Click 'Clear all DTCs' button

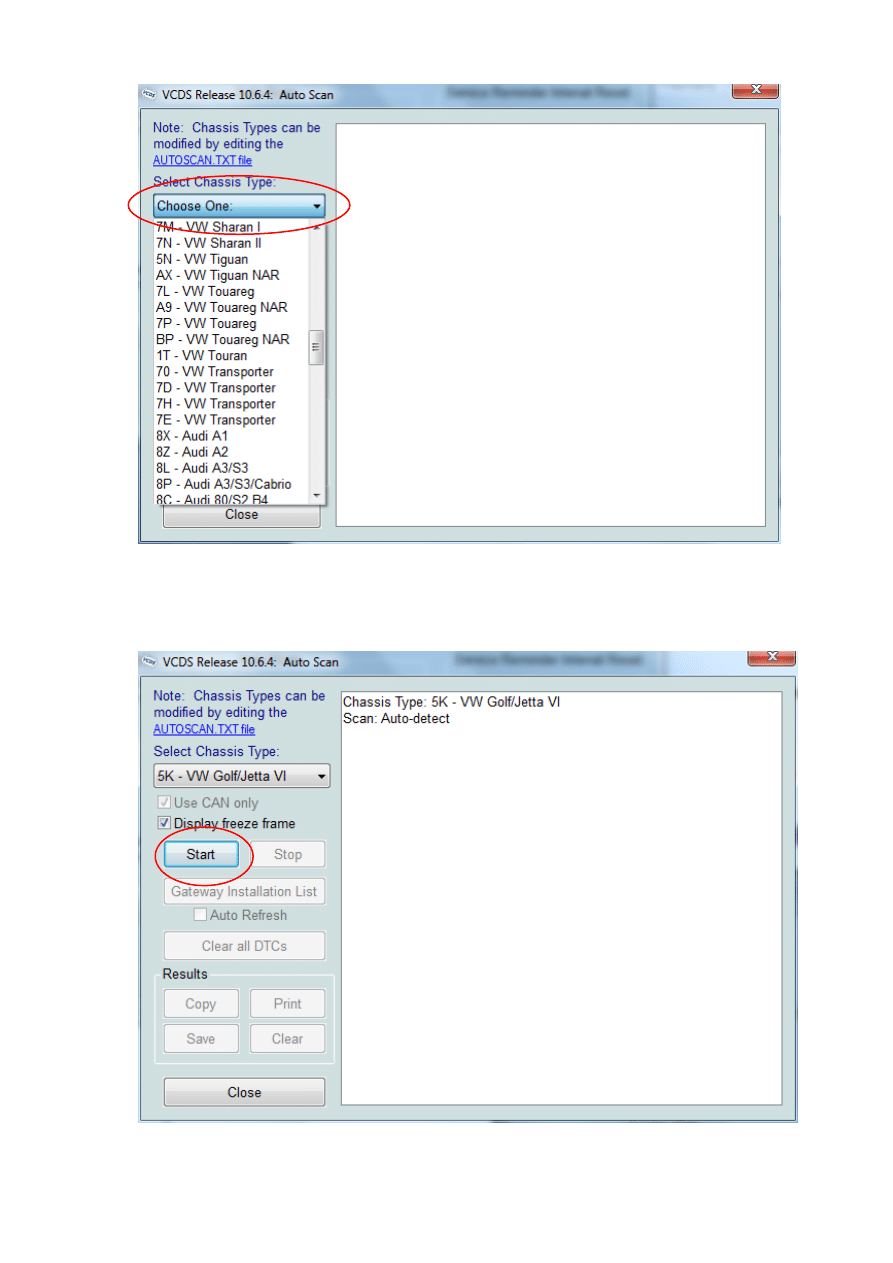244,946
